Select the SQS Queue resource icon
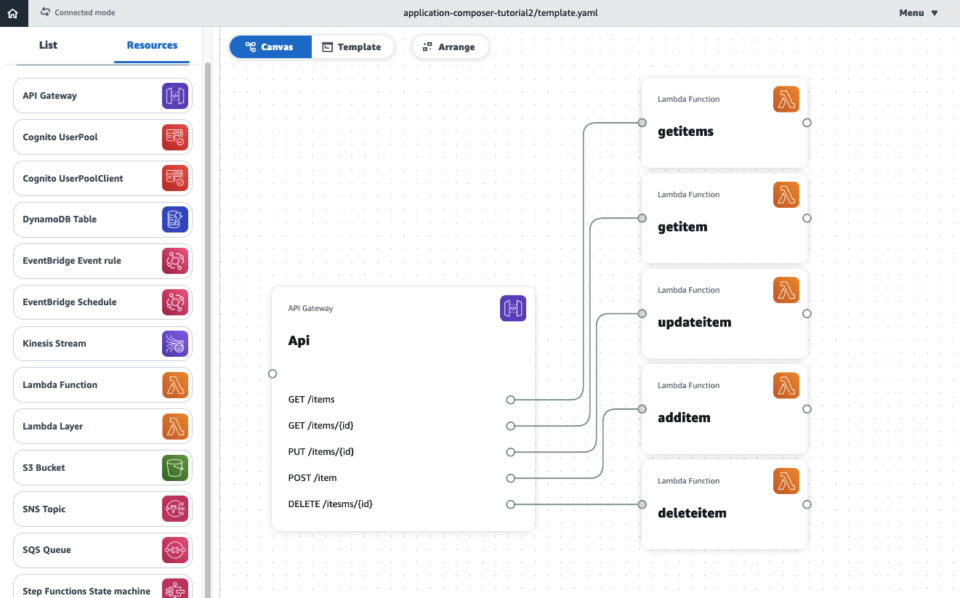The width and height of the screenshot is (960, 598). coord(175,549)
